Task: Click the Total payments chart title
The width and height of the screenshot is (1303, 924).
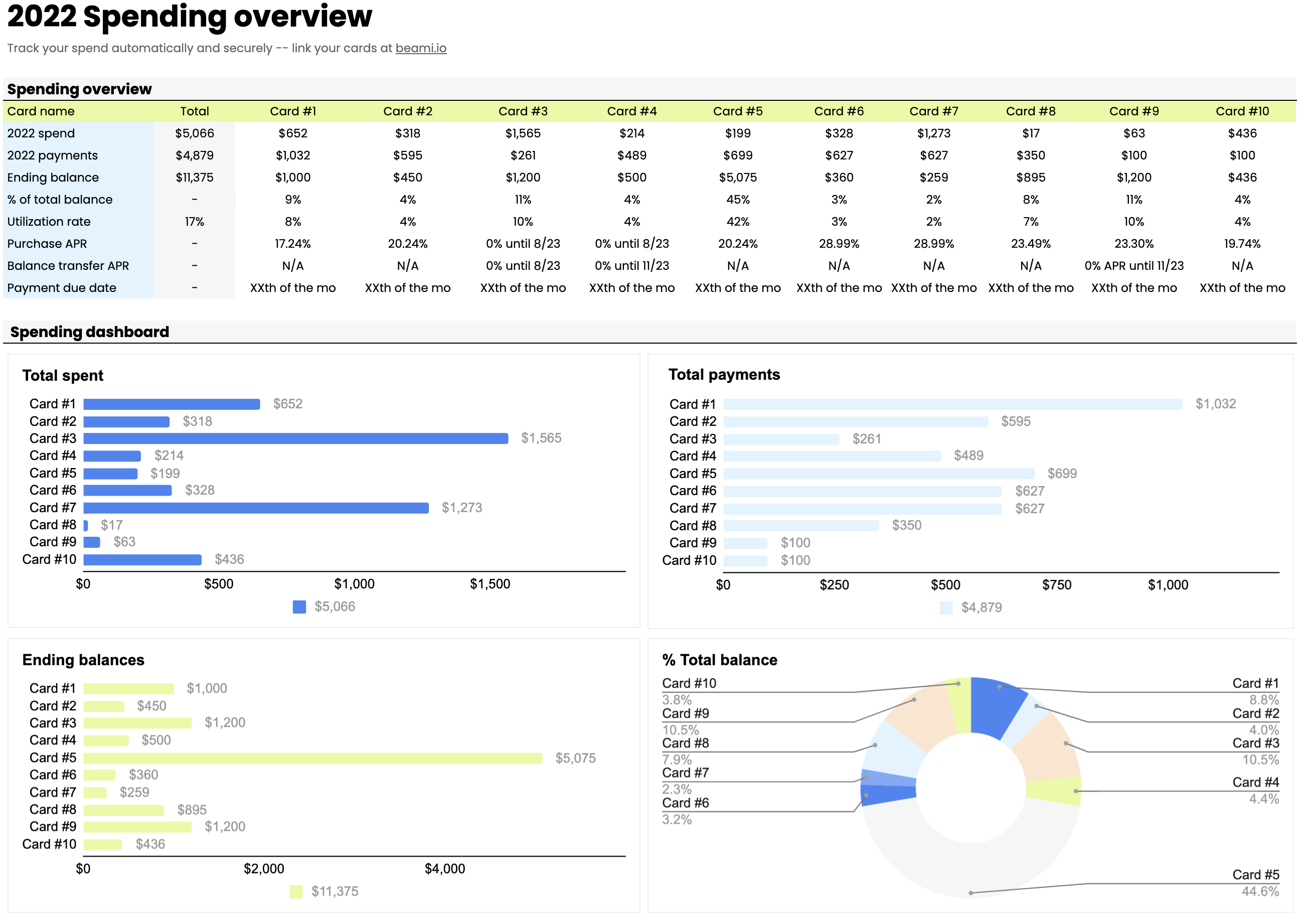Action: tap(724, 375)
